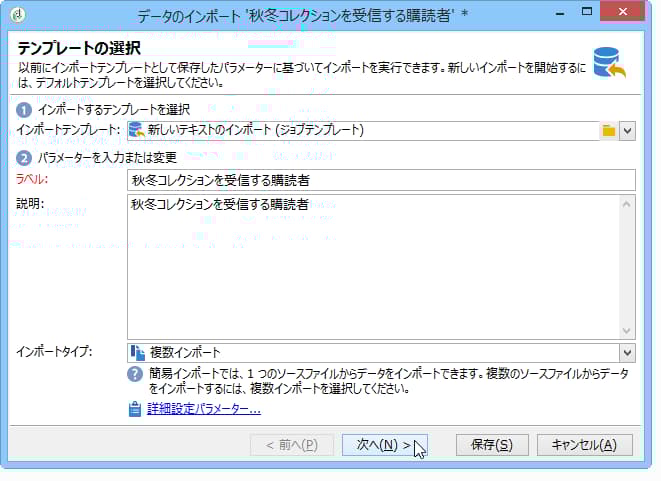Click the description scrollbar up arrow
661x481 pixels.
click(627, 204)
